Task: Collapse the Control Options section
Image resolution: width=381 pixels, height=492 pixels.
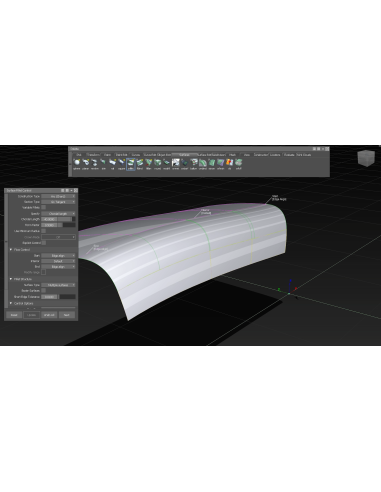Action: (x=11, y=303)
